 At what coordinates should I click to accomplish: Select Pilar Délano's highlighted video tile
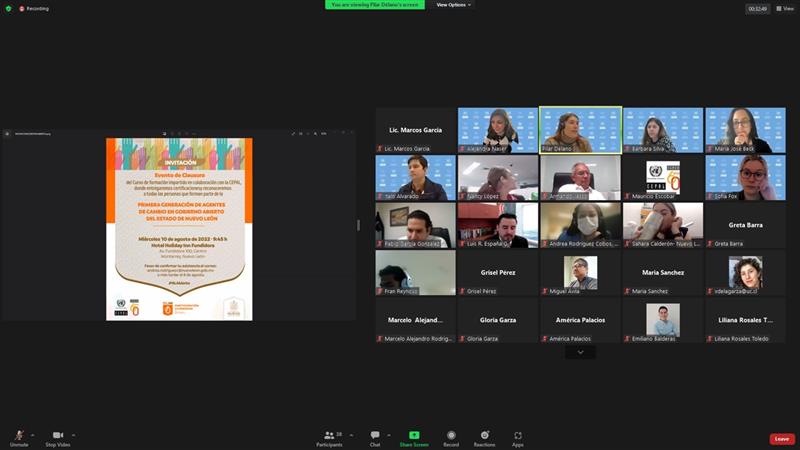tap(581, 130)
